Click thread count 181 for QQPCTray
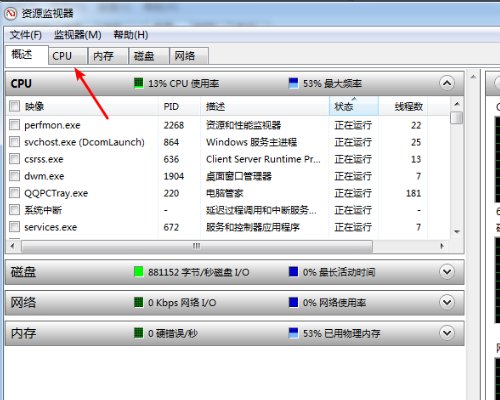Image resolution: width=500 pixels, height=400 pixels. click(x=413, y=193)
